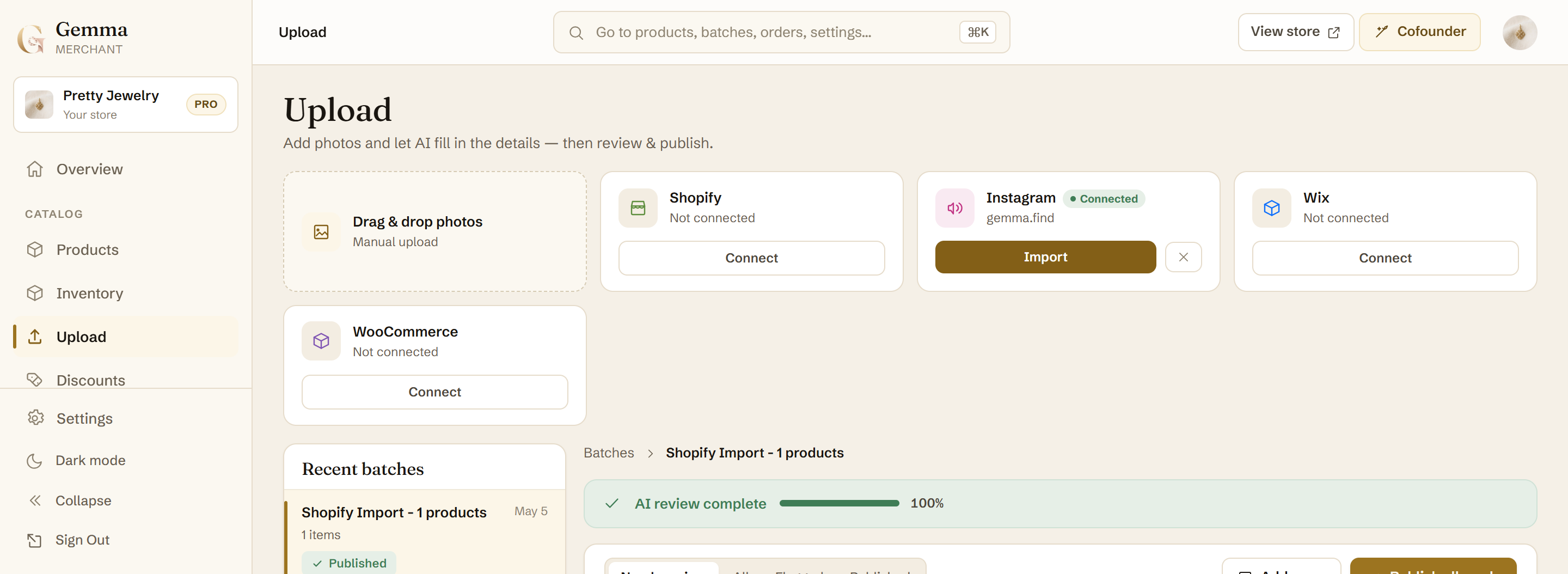1568x574 pixels.
Task: Click the breadcrumb chevron separator
Action: (650, 454)
